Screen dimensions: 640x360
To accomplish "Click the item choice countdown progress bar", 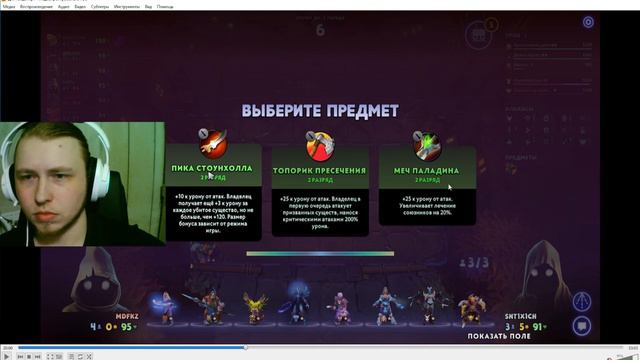I will [320, 253].
